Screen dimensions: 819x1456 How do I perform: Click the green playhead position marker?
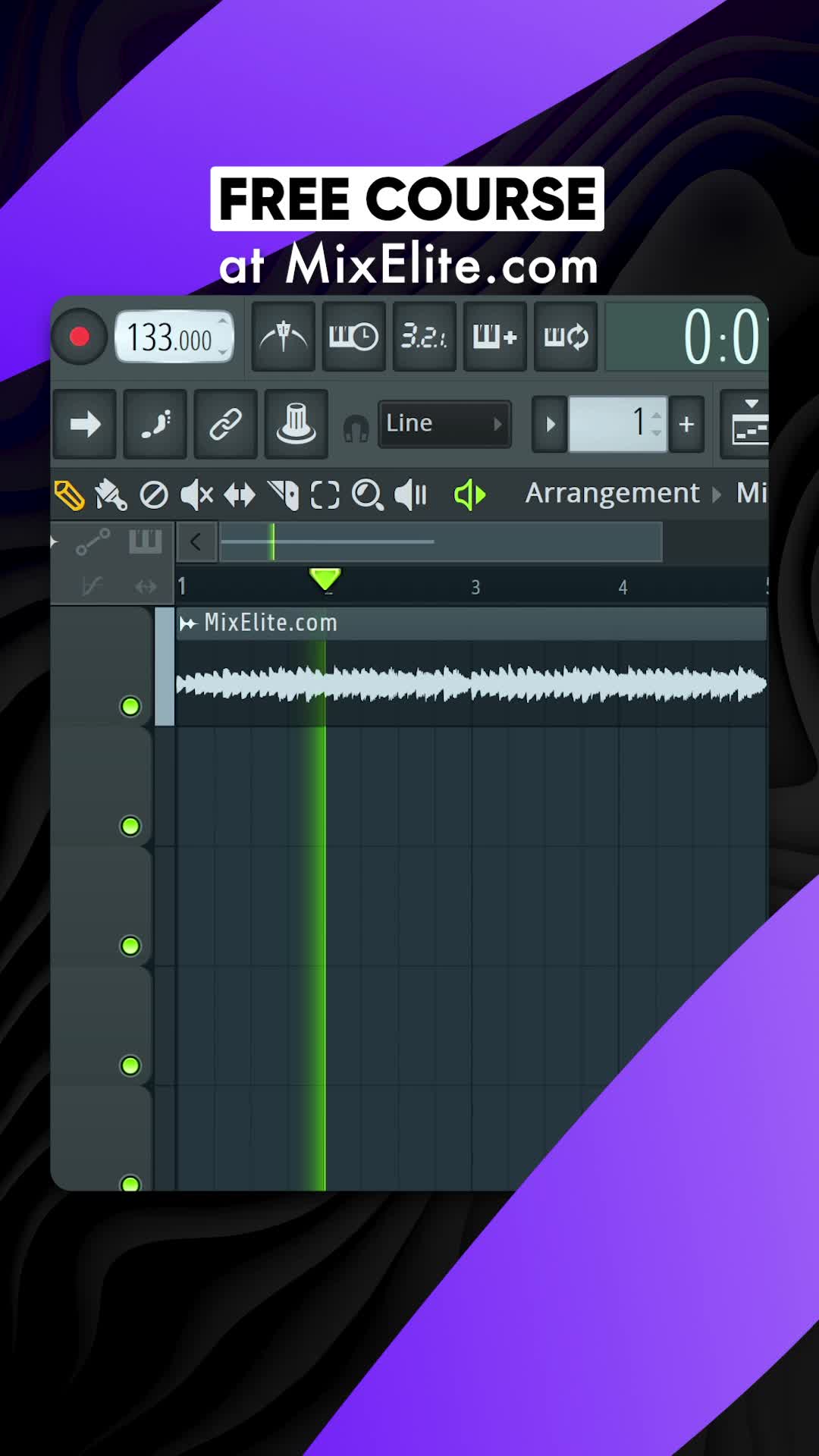point(325,580)
